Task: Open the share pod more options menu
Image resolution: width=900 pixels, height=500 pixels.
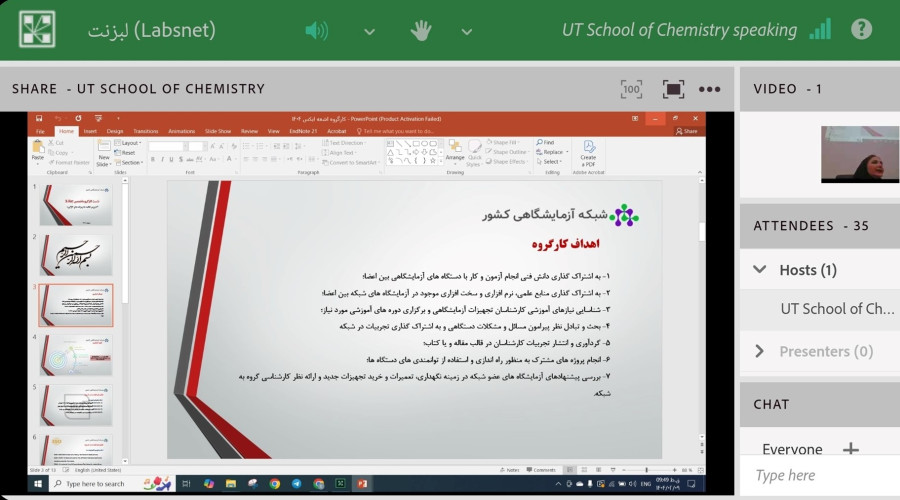Action: point(710,89)
